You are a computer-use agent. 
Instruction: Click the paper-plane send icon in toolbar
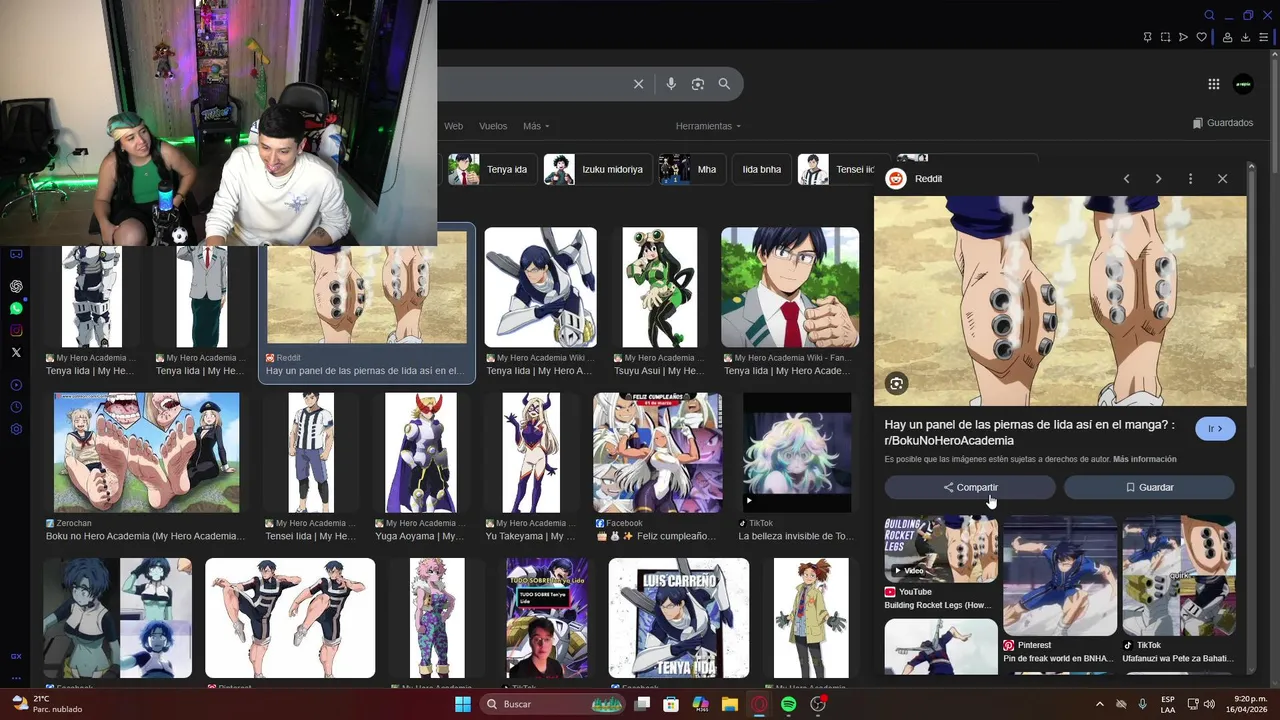(1183, 37)
